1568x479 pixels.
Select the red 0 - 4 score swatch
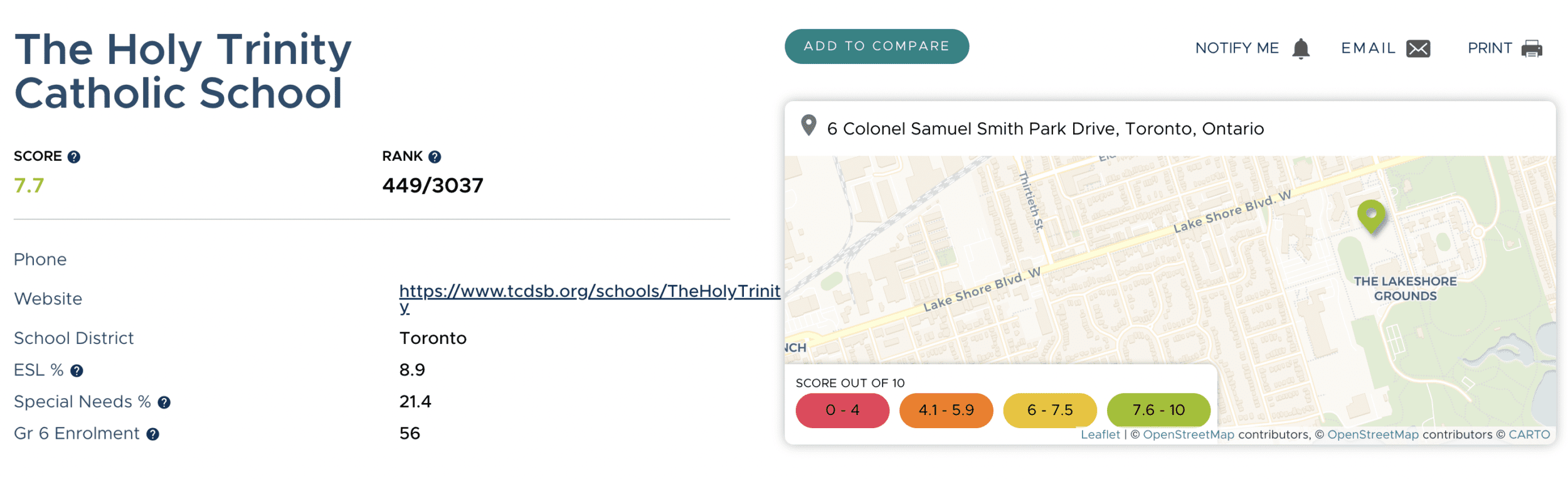[x=842, y=411]
